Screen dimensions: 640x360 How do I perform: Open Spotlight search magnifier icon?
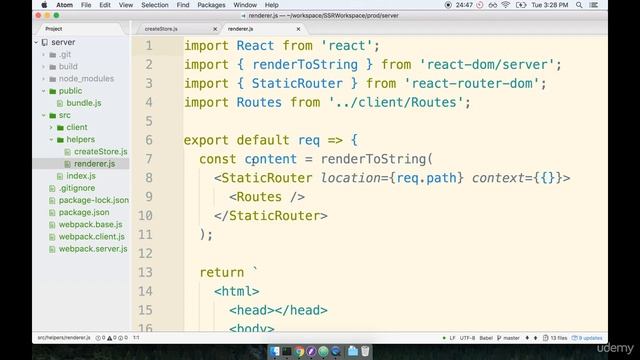579,5
